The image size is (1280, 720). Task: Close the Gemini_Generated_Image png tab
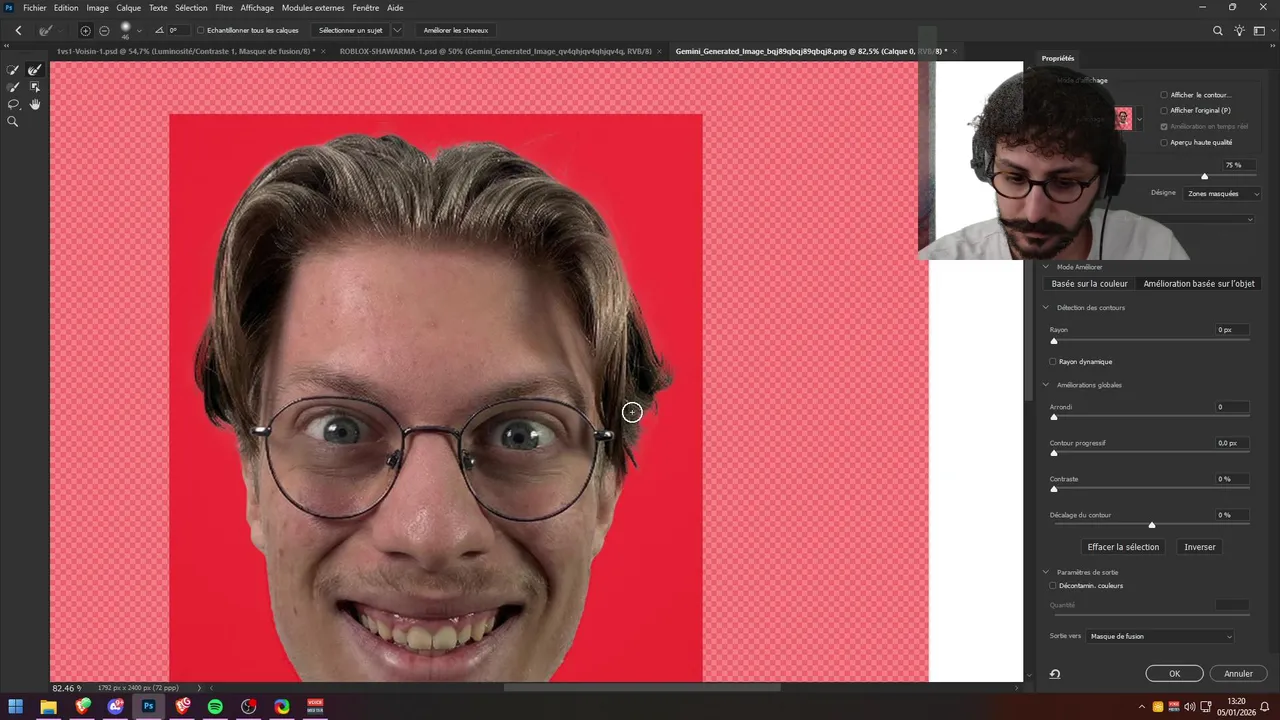pyautogui.click(x=955, y=51)
